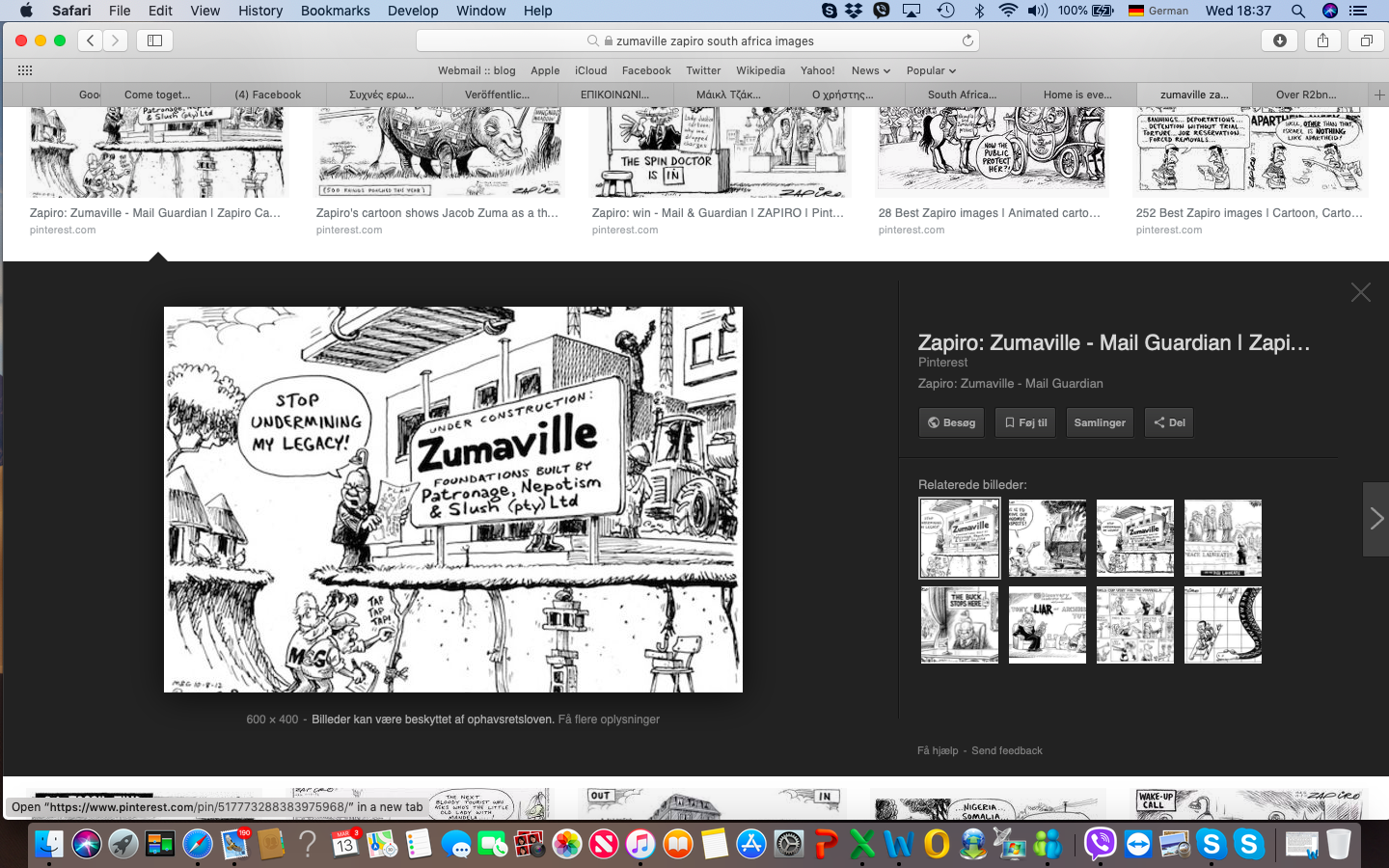Close the image preview panel

1361,292
